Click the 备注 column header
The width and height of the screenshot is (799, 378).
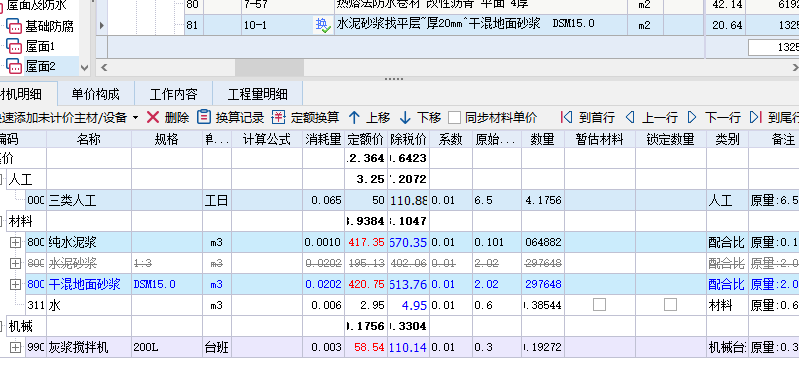click(x=774, y=139)
